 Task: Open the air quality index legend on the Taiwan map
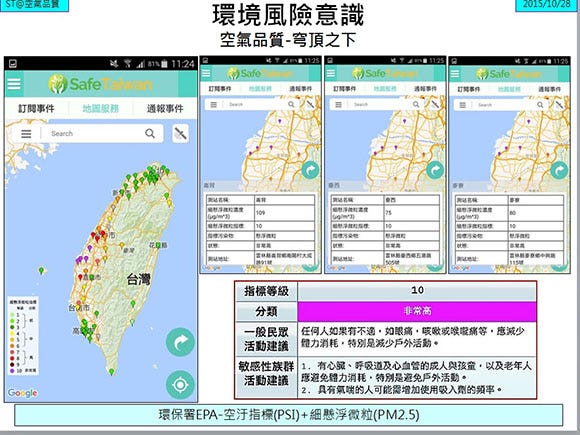23,336
